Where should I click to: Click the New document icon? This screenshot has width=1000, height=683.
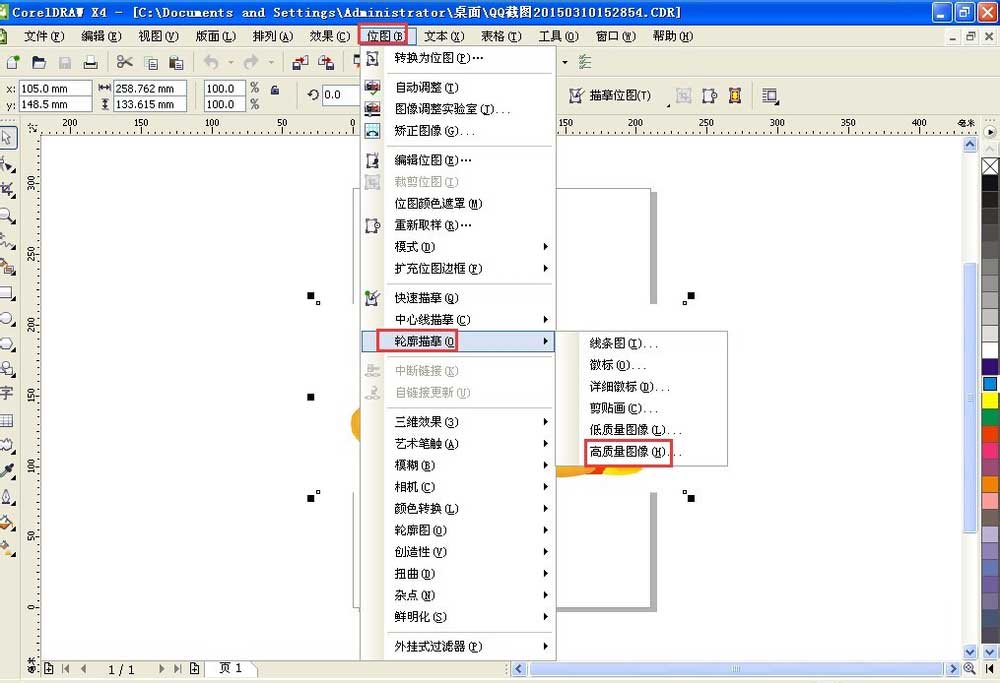click(12, 62)
